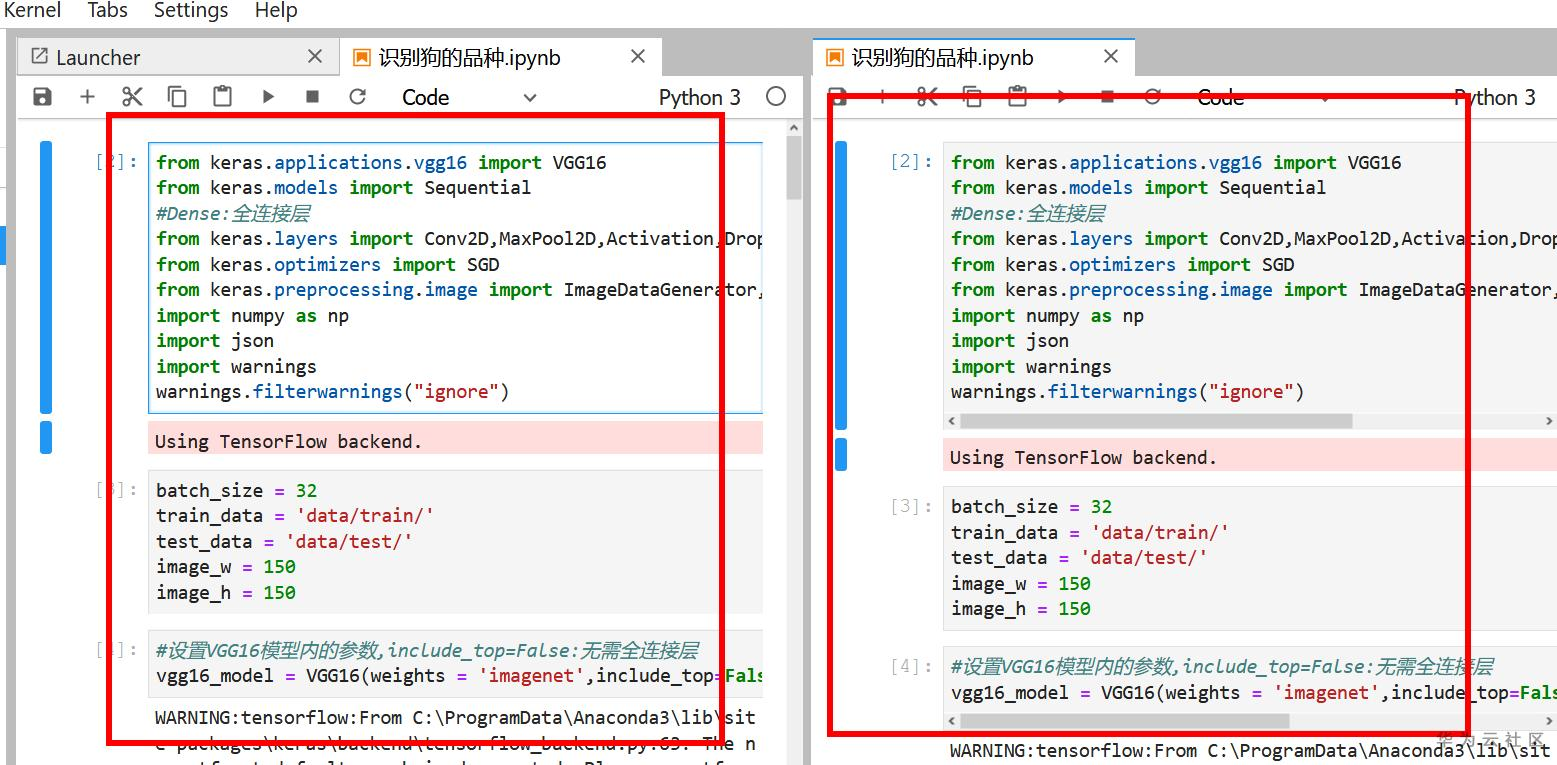1557x765 pixels.
Task: Collapse the imports cell input in the left notebook
Action: (x=46, y=277)
